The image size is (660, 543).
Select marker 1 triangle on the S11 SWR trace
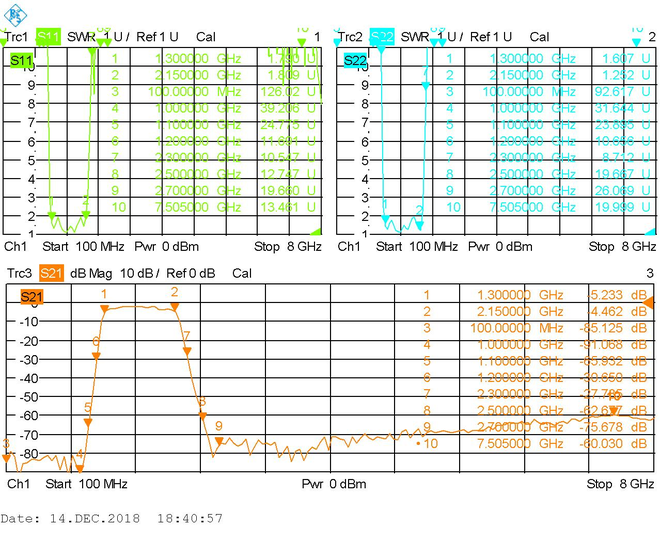52,216
